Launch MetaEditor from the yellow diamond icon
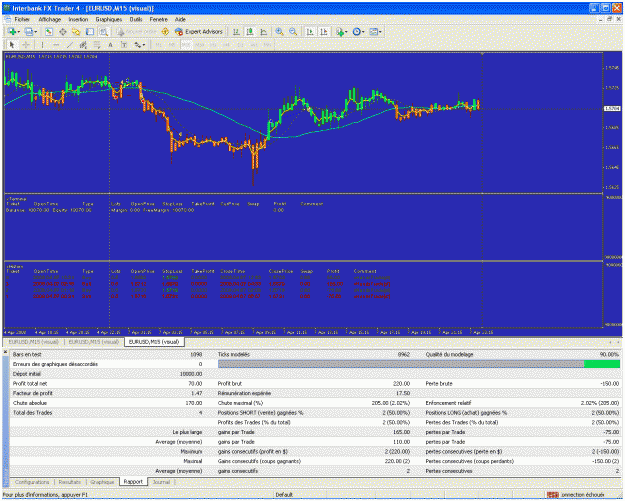 click(165, 31)
